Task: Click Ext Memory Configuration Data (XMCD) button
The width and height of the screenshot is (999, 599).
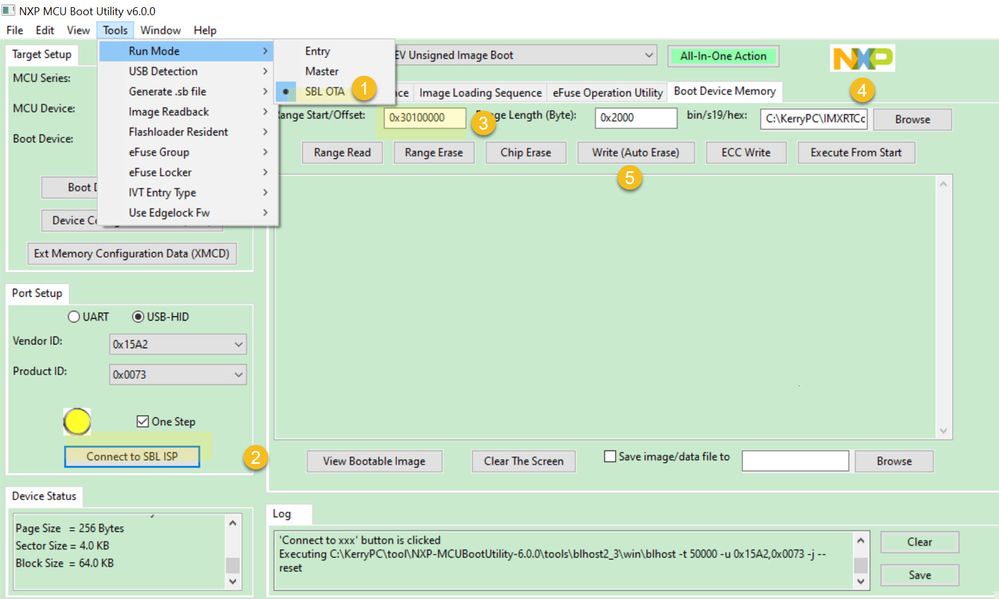Action: tap(132, 253)
